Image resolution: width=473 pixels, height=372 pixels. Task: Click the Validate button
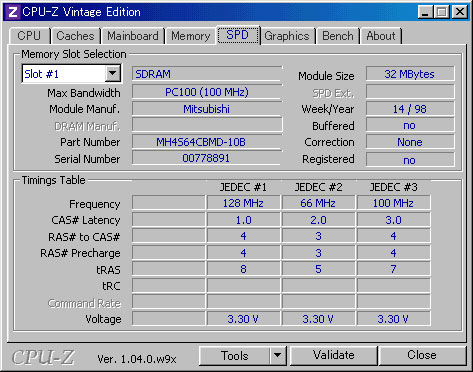[334, 355]
